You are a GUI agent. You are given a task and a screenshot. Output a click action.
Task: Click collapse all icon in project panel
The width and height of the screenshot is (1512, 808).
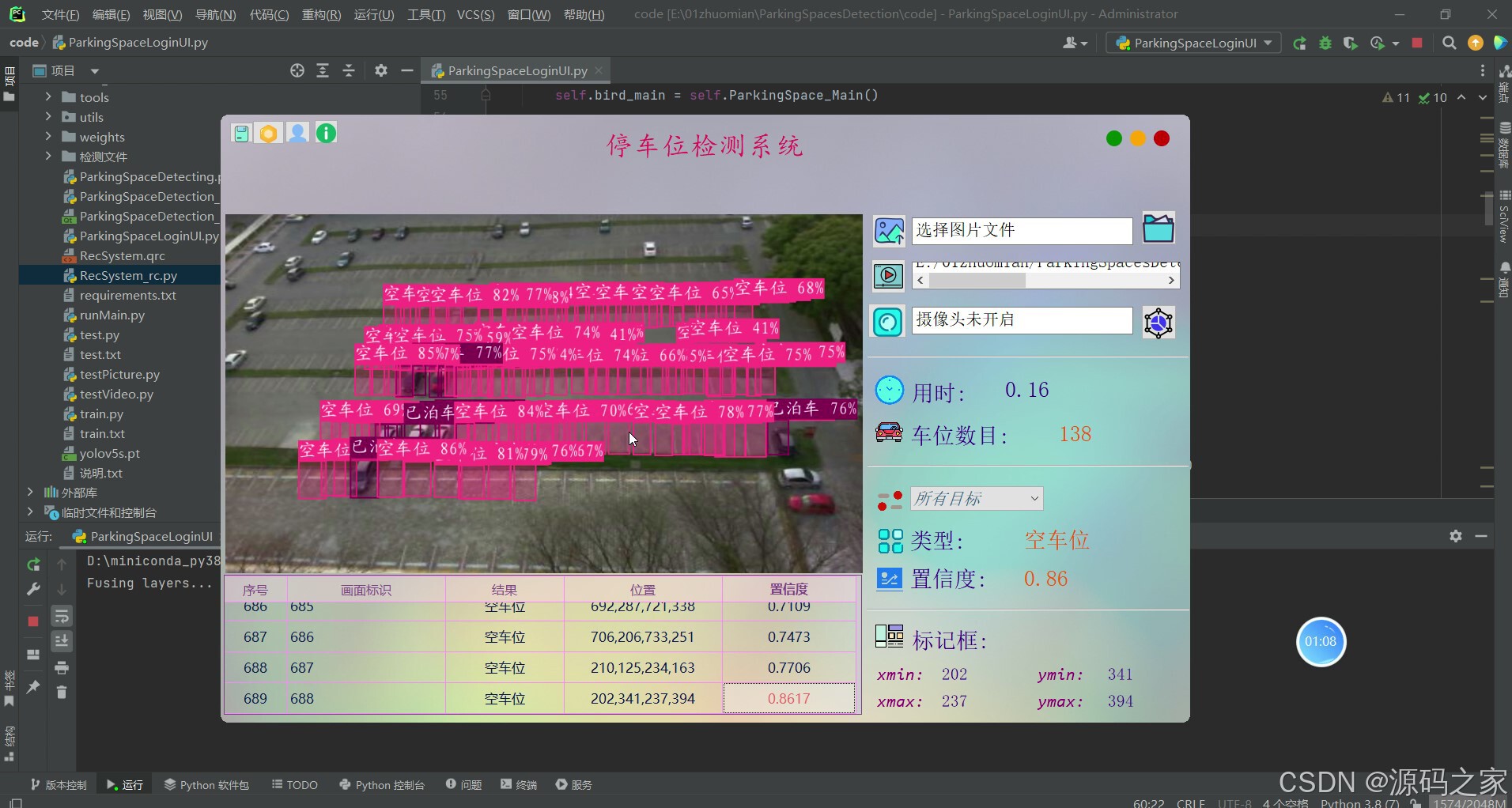click(x=349, y=70)
